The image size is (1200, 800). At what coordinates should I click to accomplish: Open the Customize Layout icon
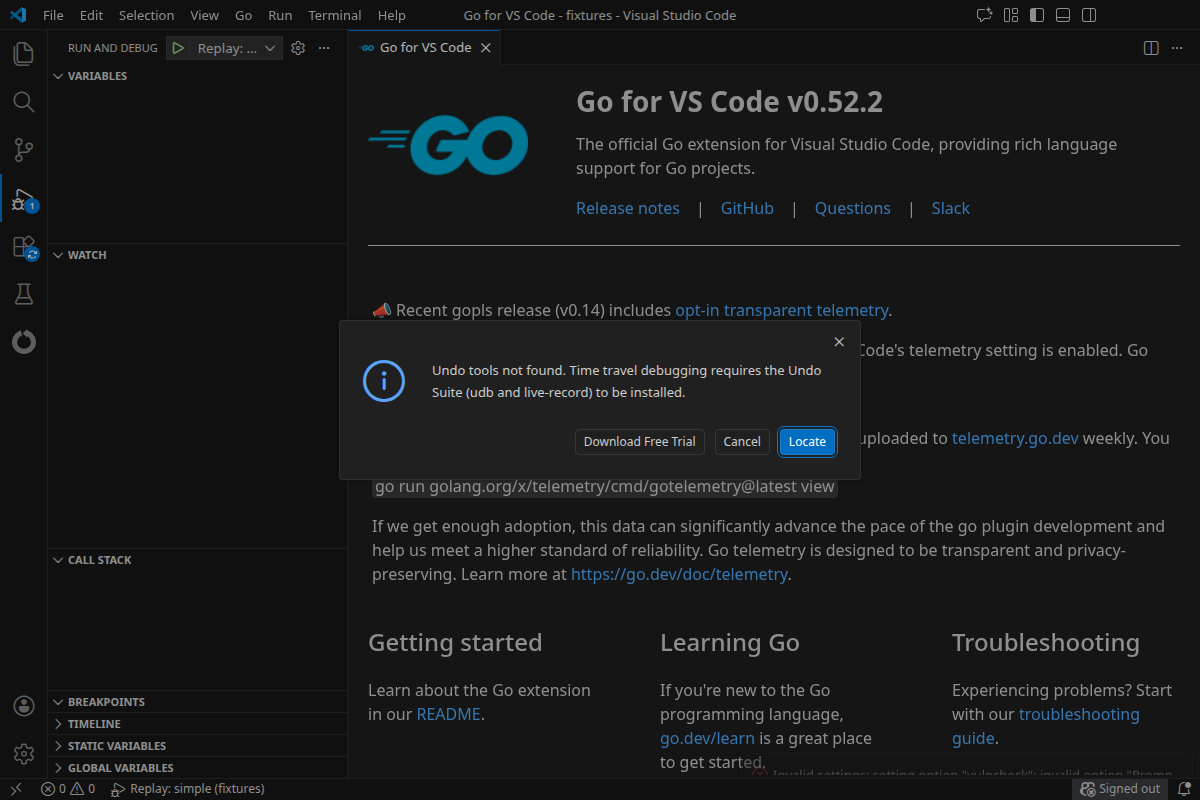click(1011, 15)
